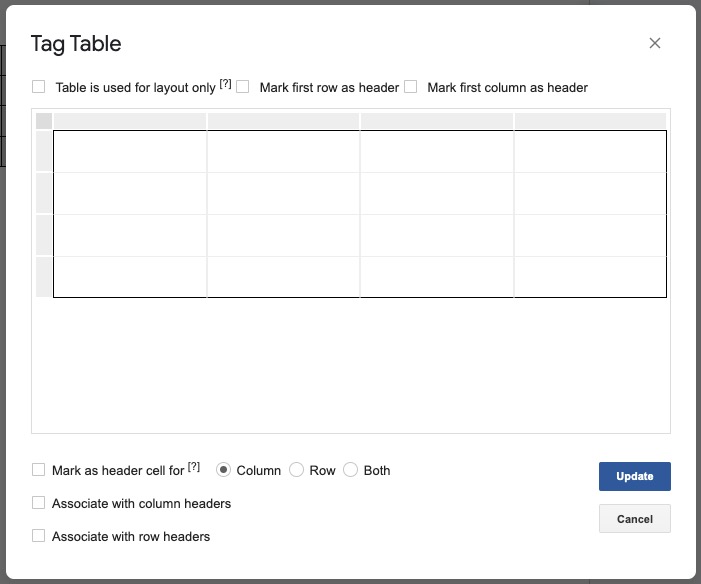The image size is (701, 584).
Task: Click the blue Update button
Action: [634, 476]
